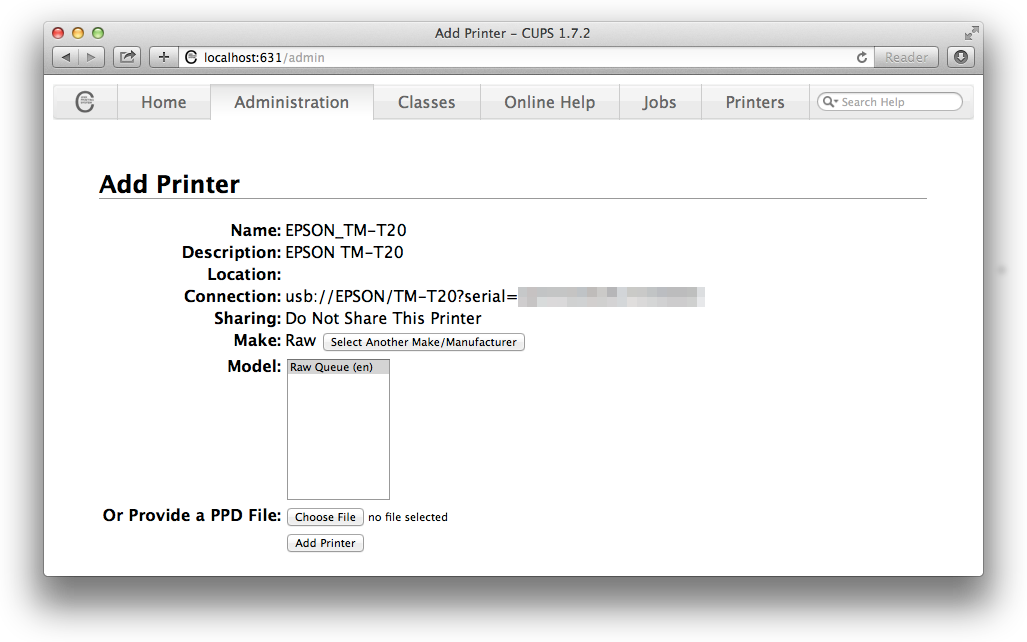Click the CUPS logo icon
Image resolution: width=1027 pixels, height=642 pixels.
85,102
